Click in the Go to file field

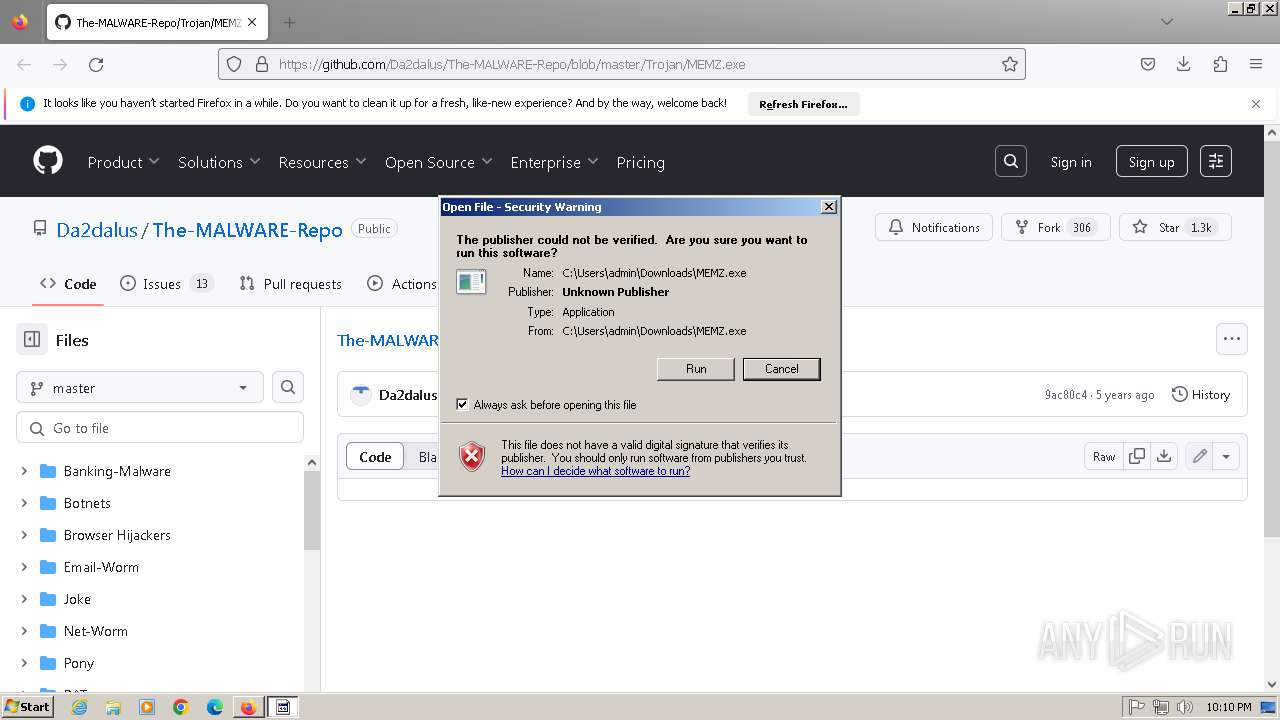pos(160,428)
